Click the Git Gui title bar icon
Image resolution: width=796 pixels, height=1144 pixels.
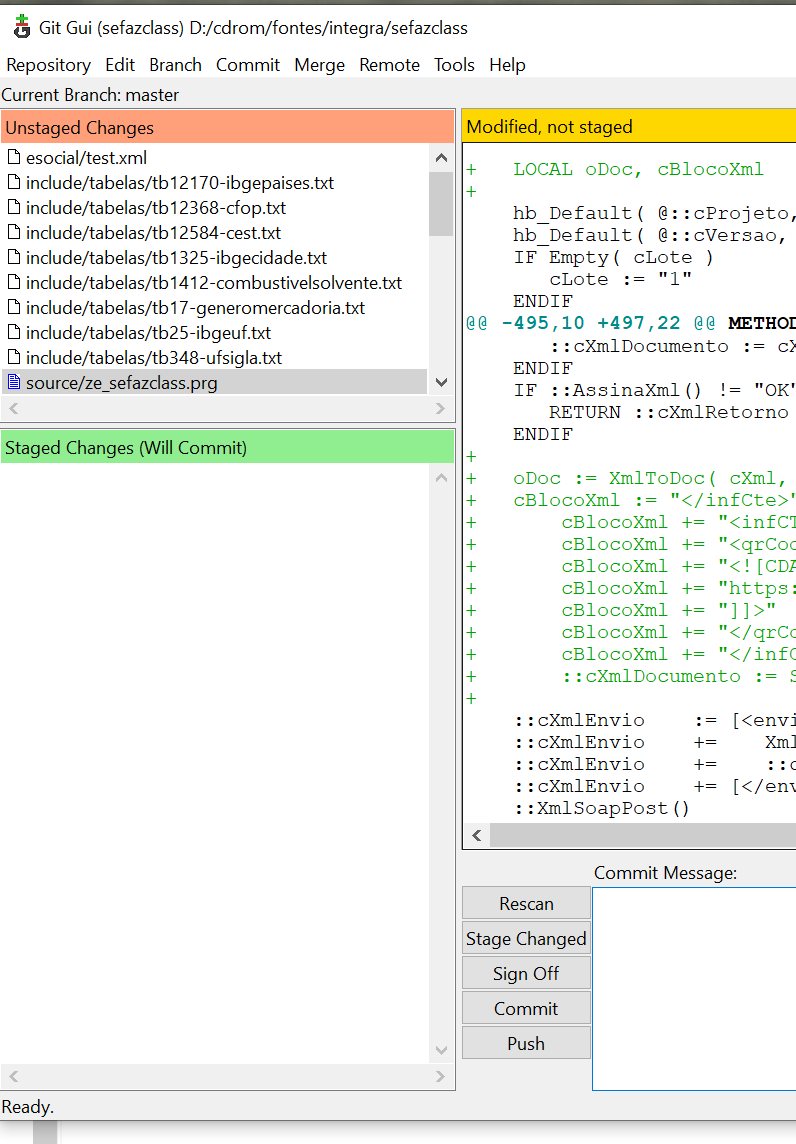point(21,27)
